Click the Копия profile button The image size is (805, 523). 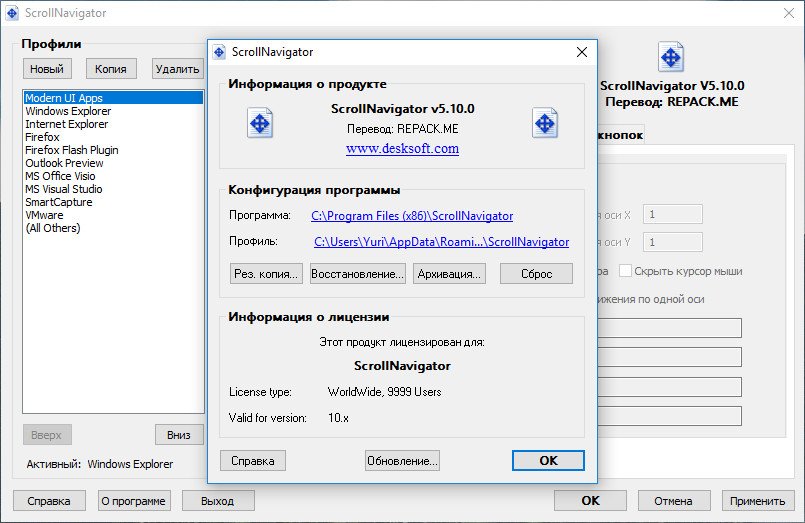(111, 69)
